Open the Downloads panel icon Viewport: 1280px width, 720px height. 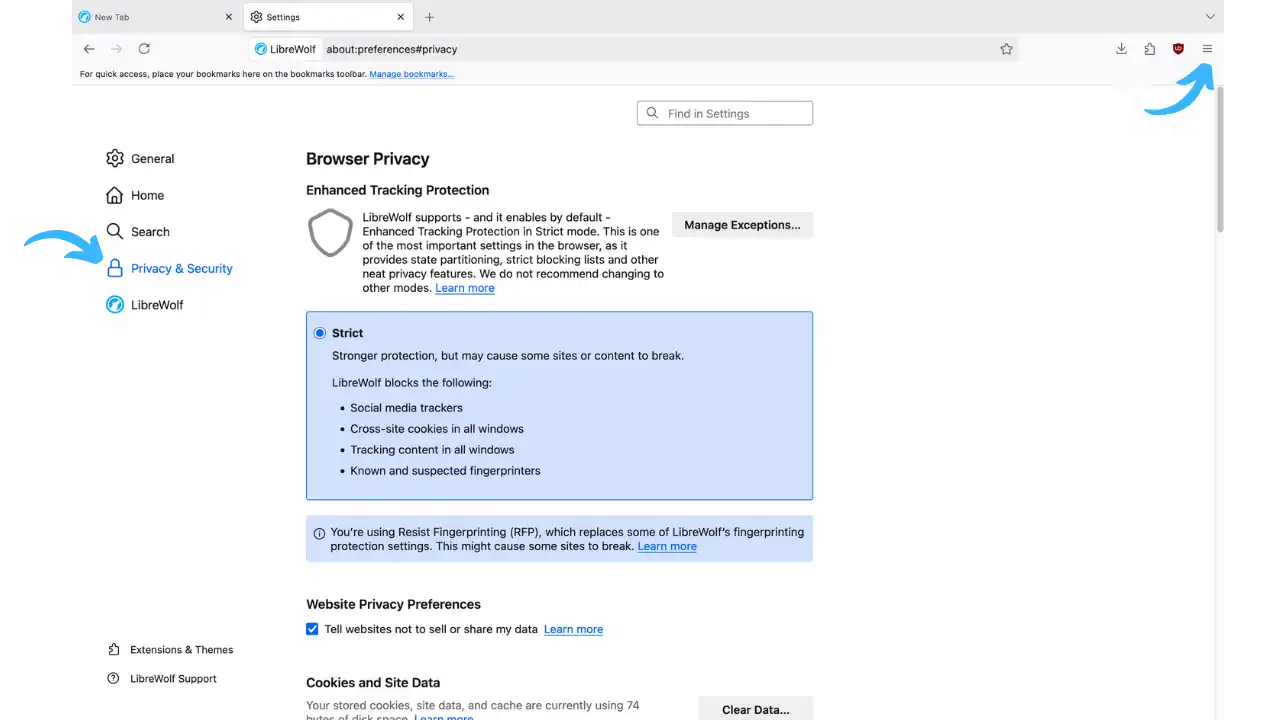pyautogui.click(x=1121, y=49)
